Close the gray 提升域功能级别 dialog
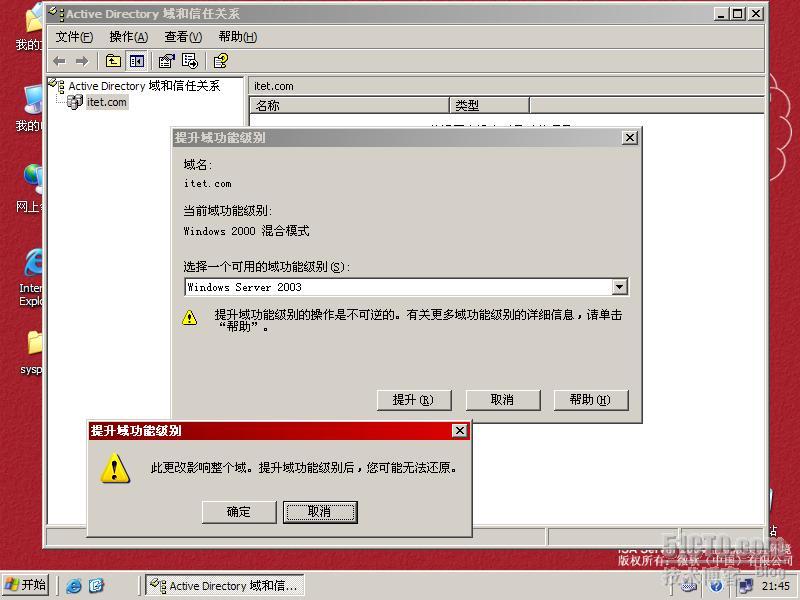Viewport: 800px width, 600px height. (630, 138)
